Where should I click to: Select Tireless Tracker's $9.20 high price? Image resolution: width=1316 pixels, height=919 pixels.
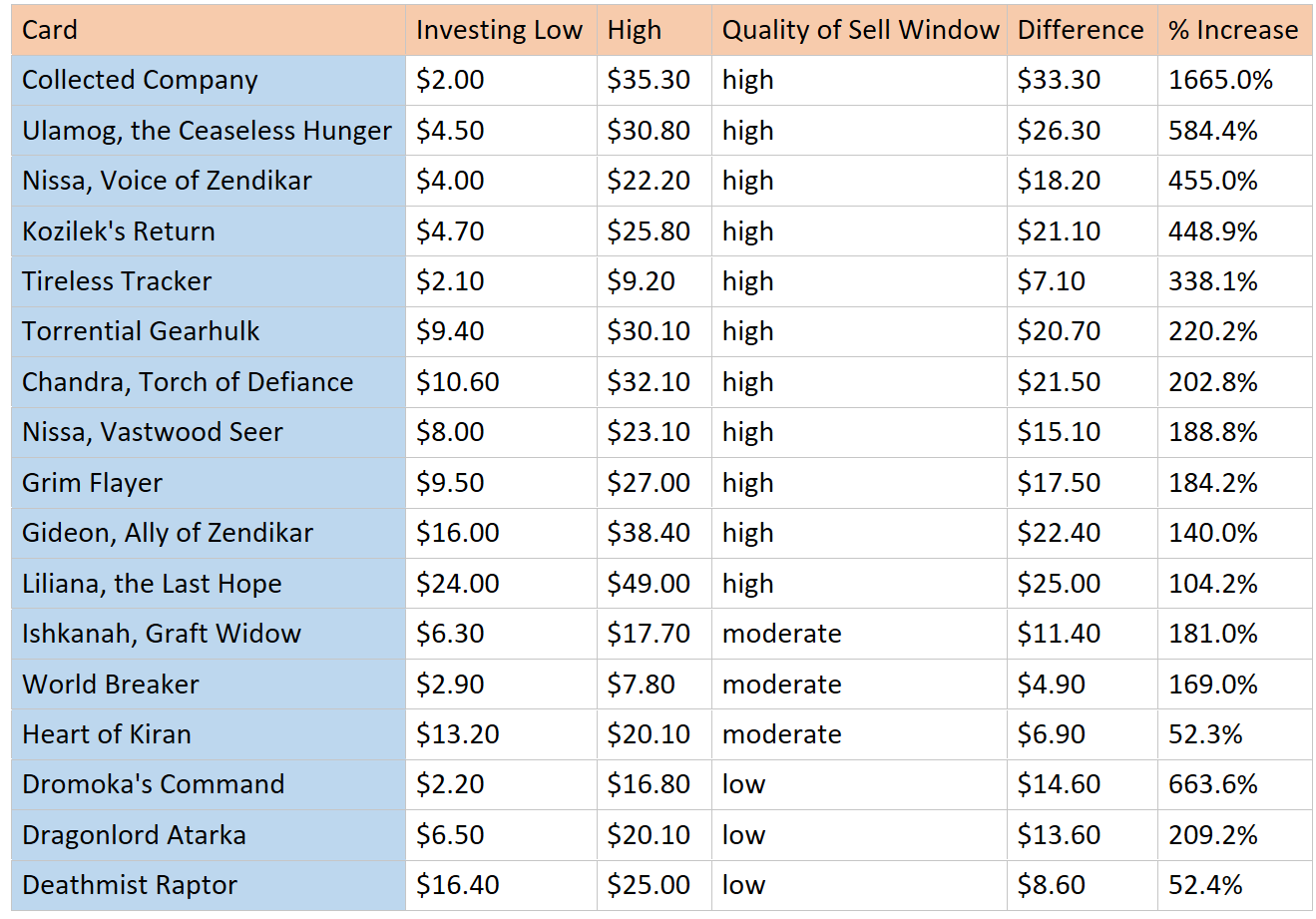point(641,281)
